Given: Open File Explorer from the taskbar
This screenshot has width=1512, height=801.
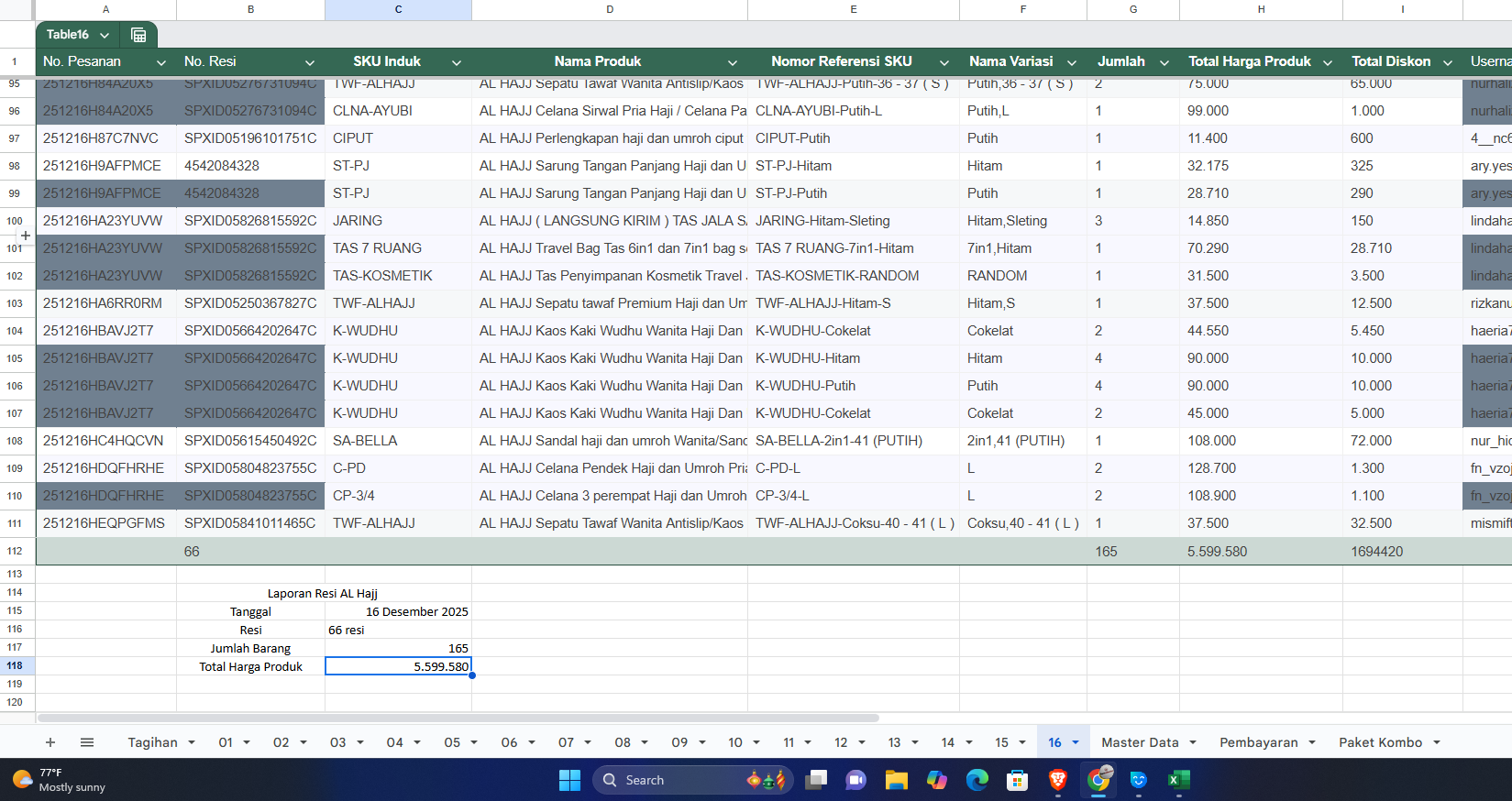Looking at the screenshot, I should tap(896, 780).
